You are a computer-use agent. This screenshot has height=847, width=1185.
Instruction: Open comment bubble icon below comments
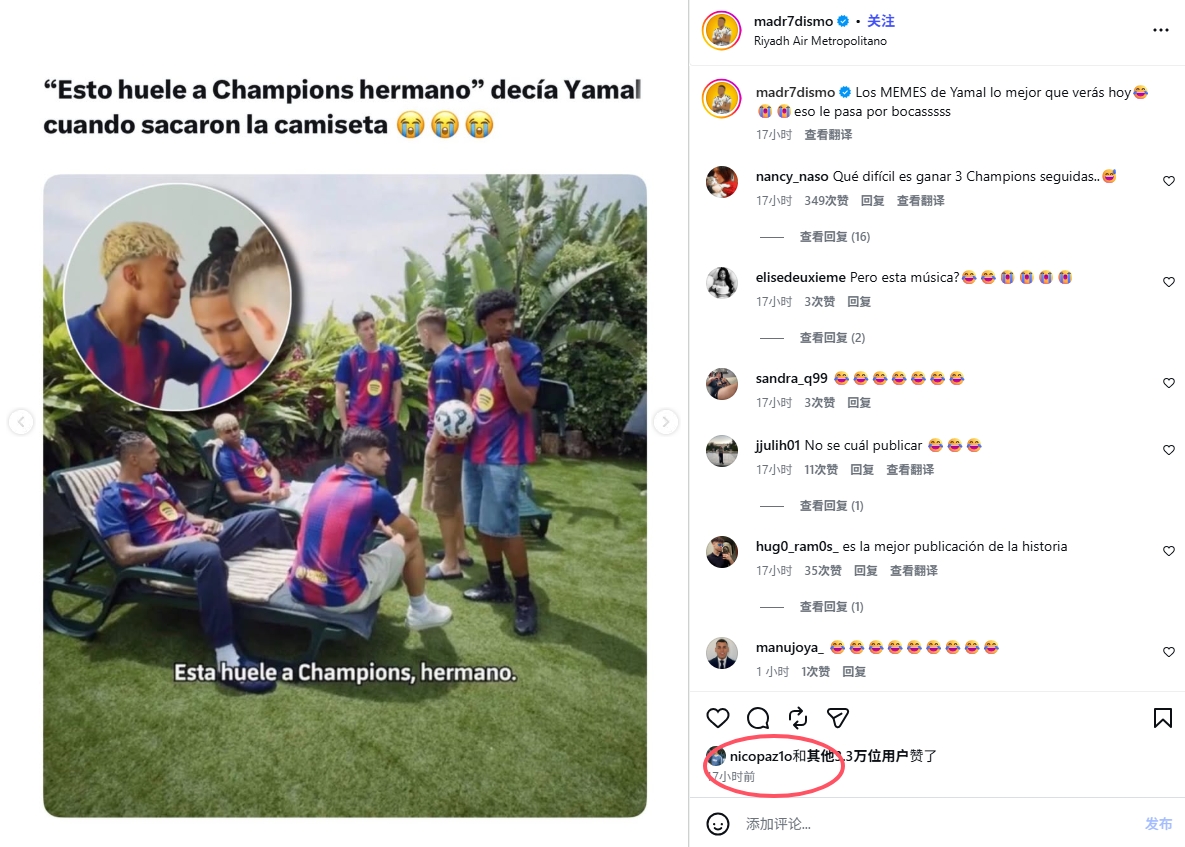click(758, 718)
